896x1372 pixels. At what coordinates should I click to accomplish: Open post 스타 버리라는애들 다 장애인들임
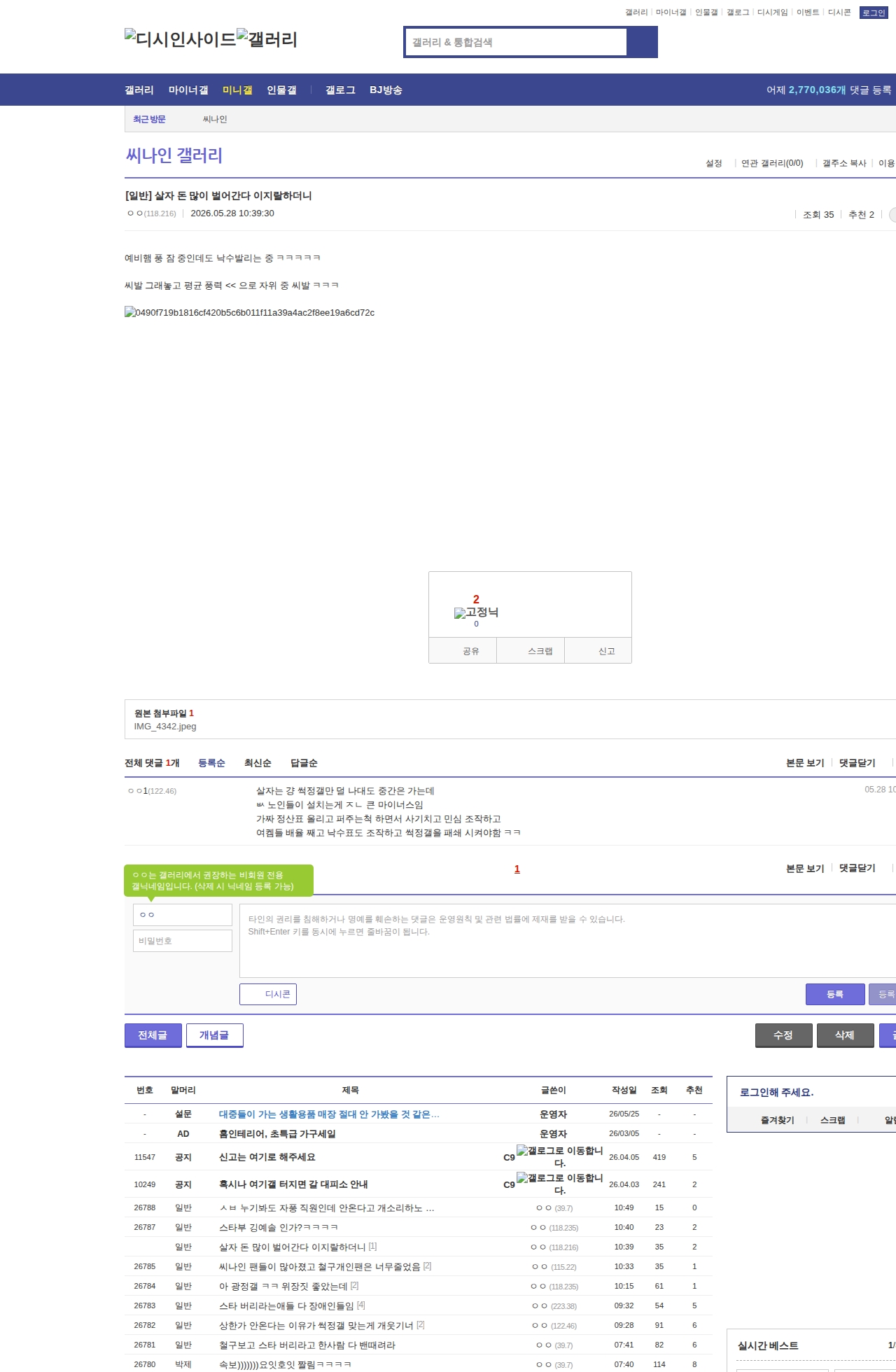click(x=287, y=1305)
